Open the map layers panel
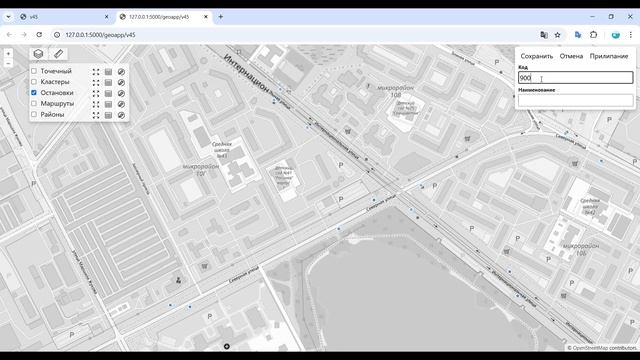The image size is (640, 360). pos(38,54)
